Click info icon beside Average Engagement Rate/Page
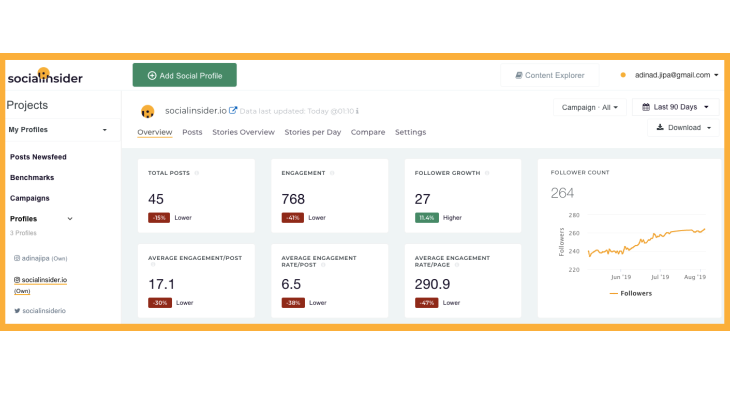730x400 pixels. (x=457, y=265)
